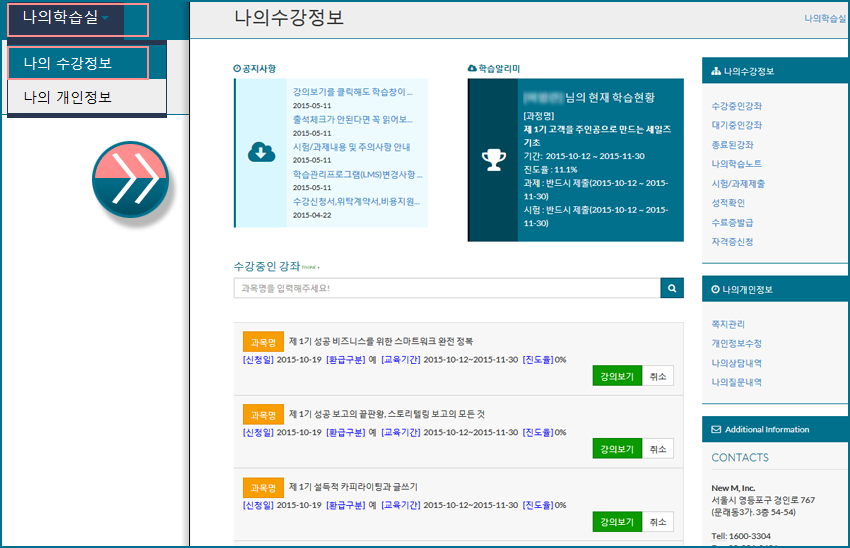Open 성적확인 link in sidebar

pyautogui.click(x=728, y=203)
